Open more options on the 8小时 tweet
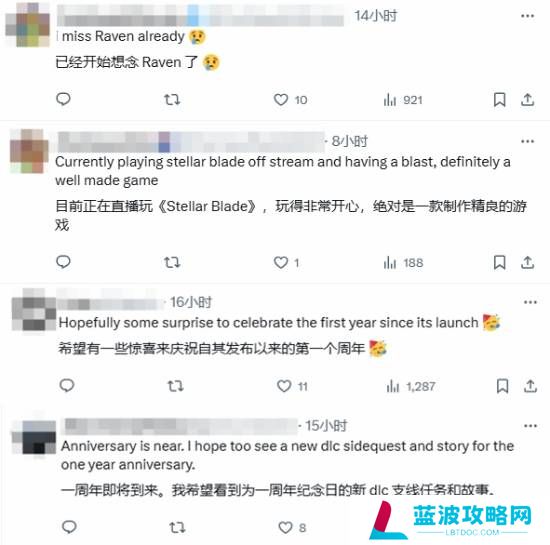 [x=528, y=141]
